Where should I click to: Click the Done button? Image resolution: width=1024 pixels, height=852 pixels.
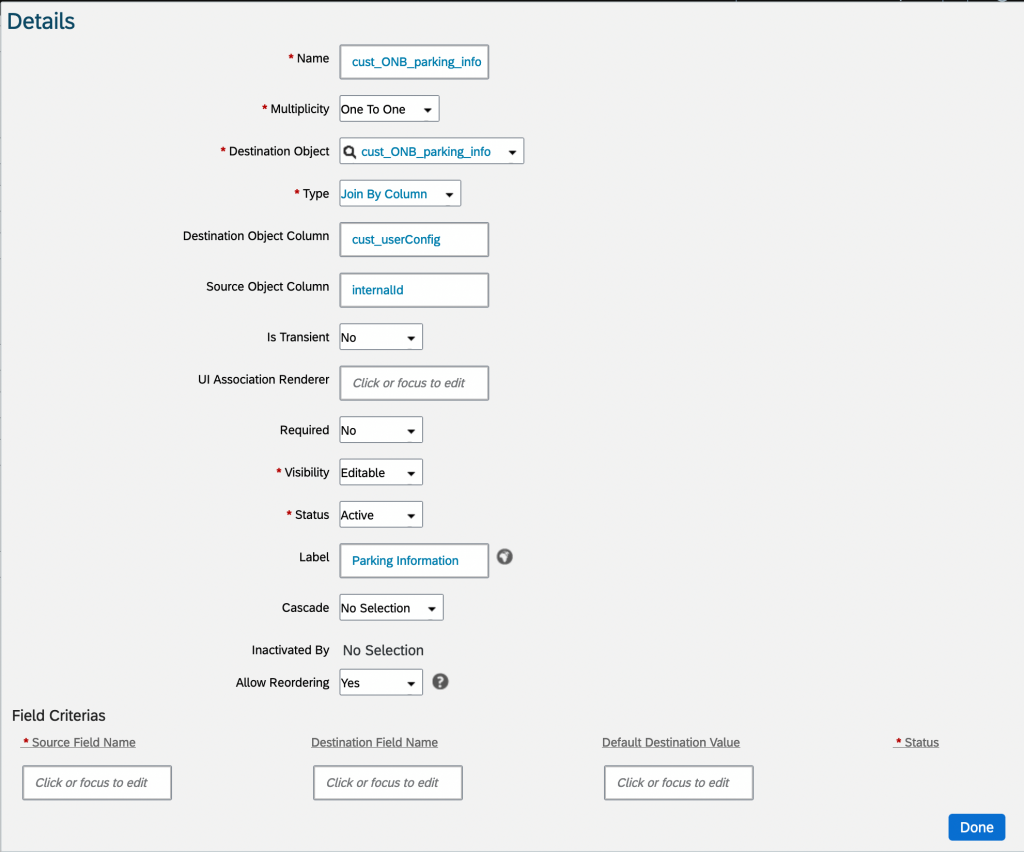[976, 827]
